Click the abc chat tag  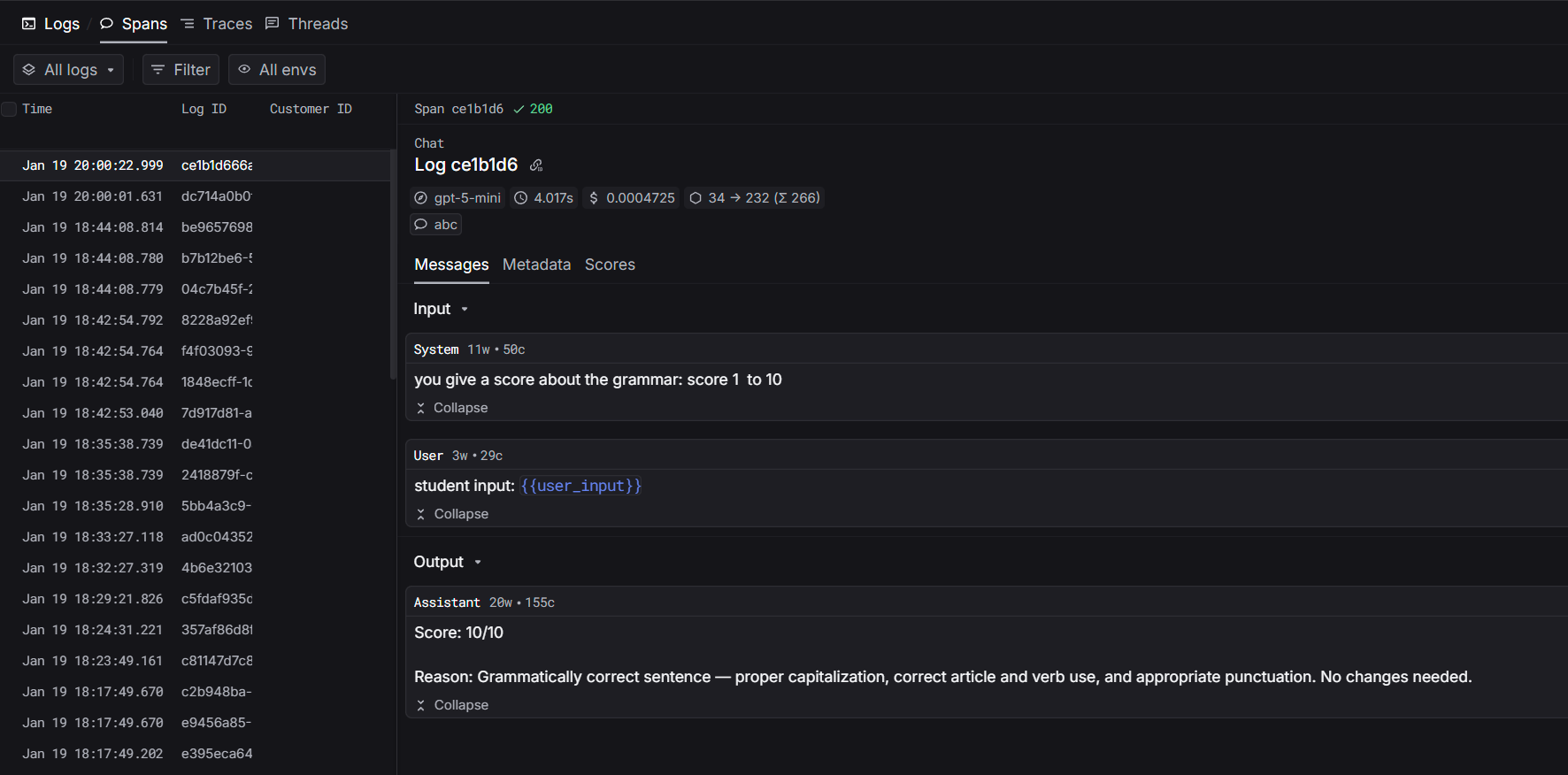pos(436,225)
